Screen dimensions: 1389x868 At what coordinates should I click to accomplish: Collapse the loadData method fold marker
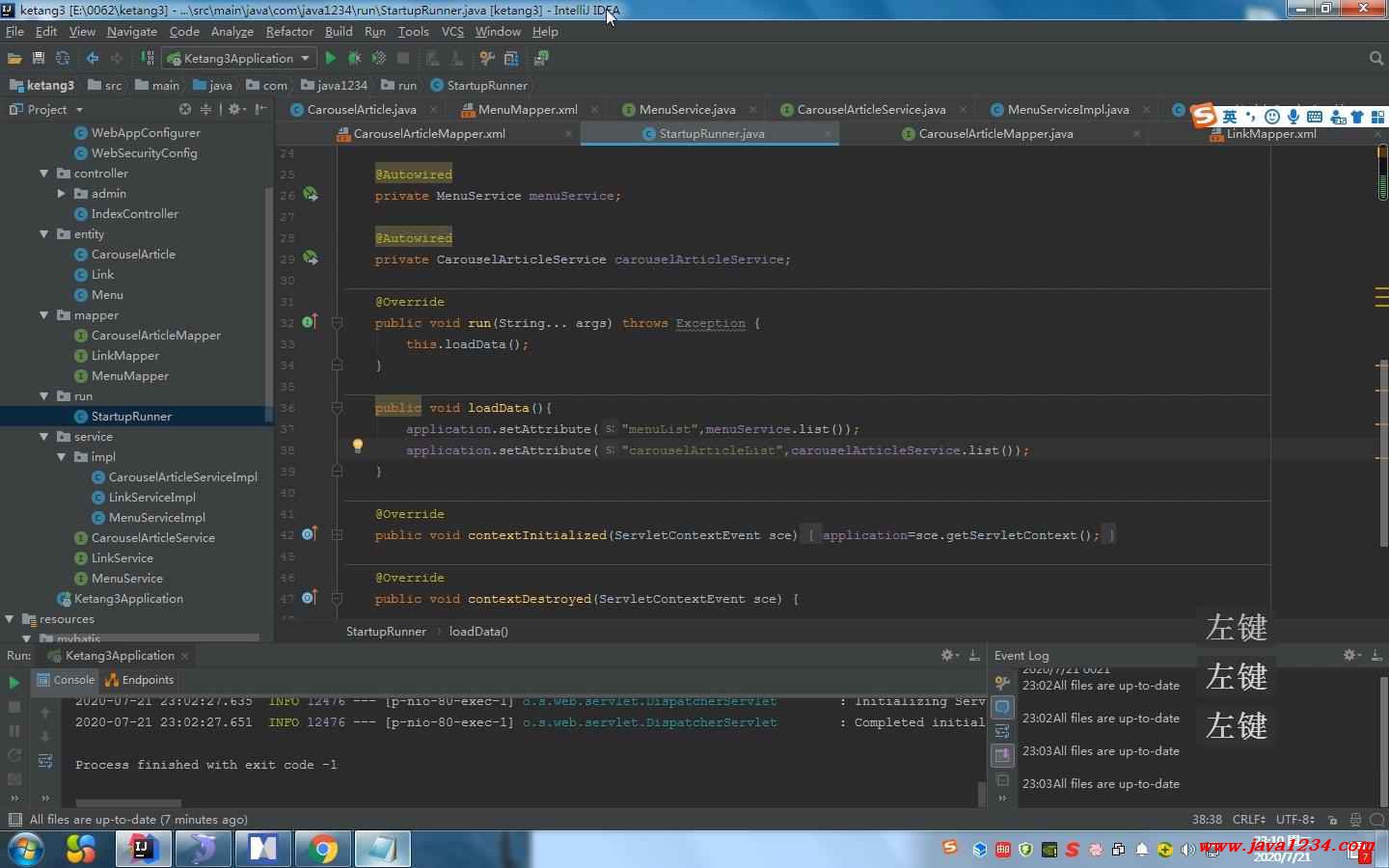pos(337,408)
